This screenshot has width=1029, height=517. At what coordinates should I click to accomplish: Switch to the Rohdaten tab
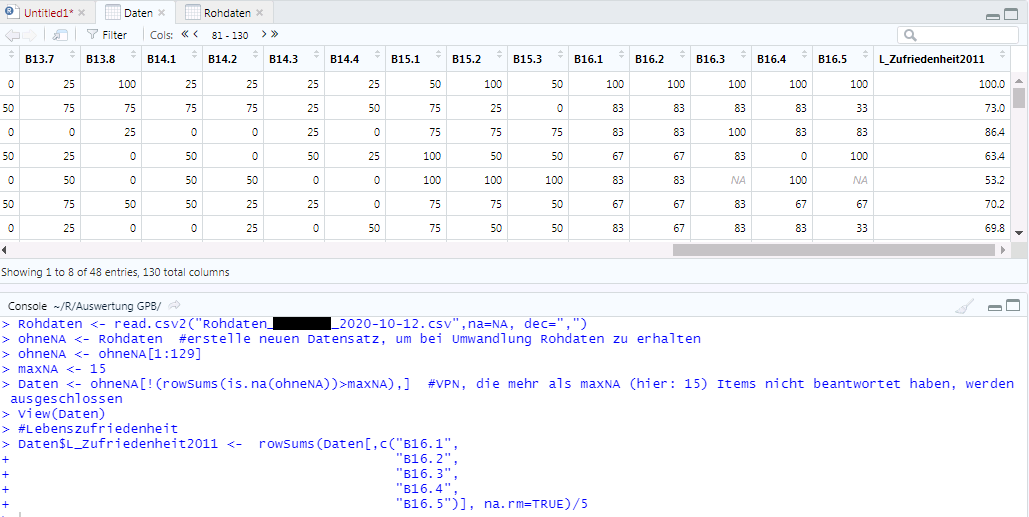[227, 13]
